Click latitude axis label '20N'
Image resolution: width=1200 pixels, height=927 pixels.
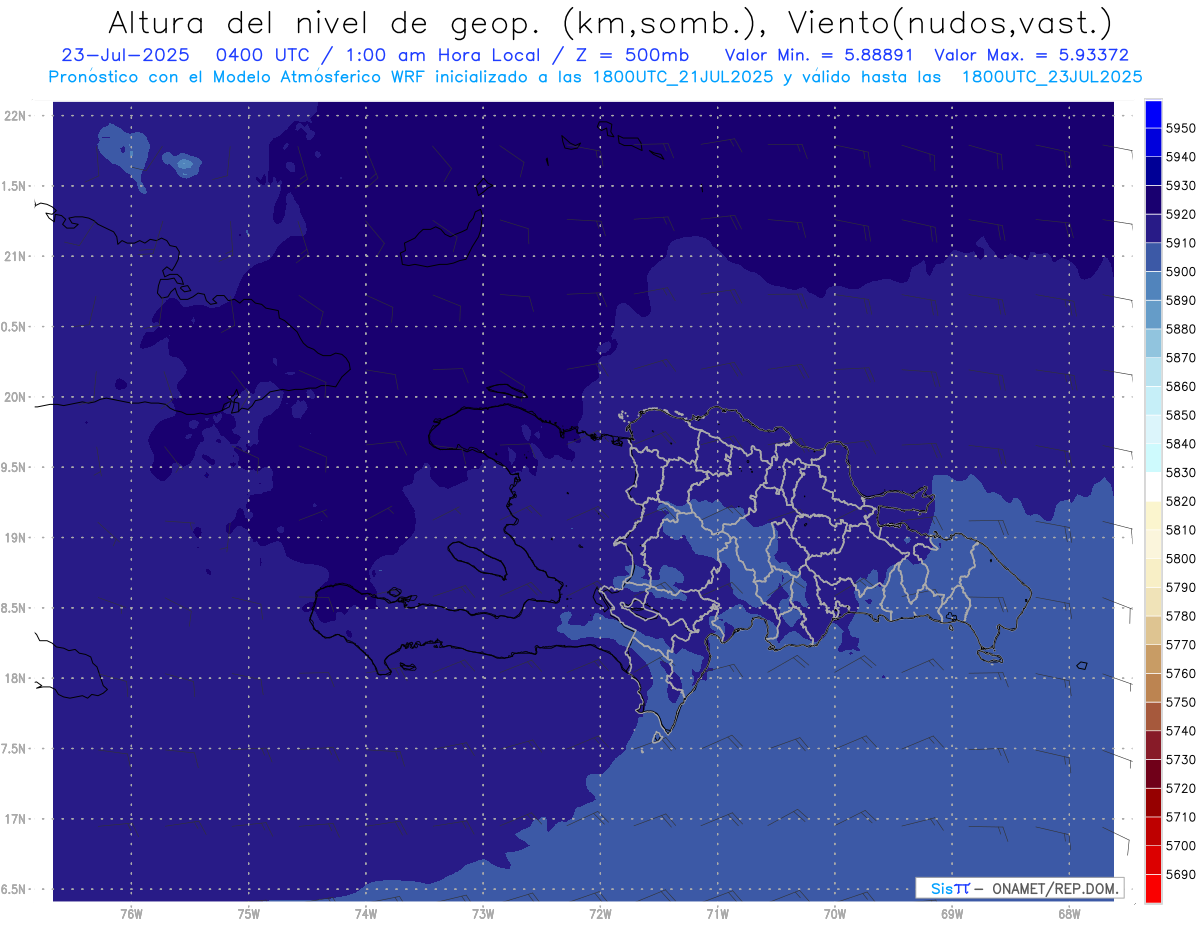pos(16,397)
